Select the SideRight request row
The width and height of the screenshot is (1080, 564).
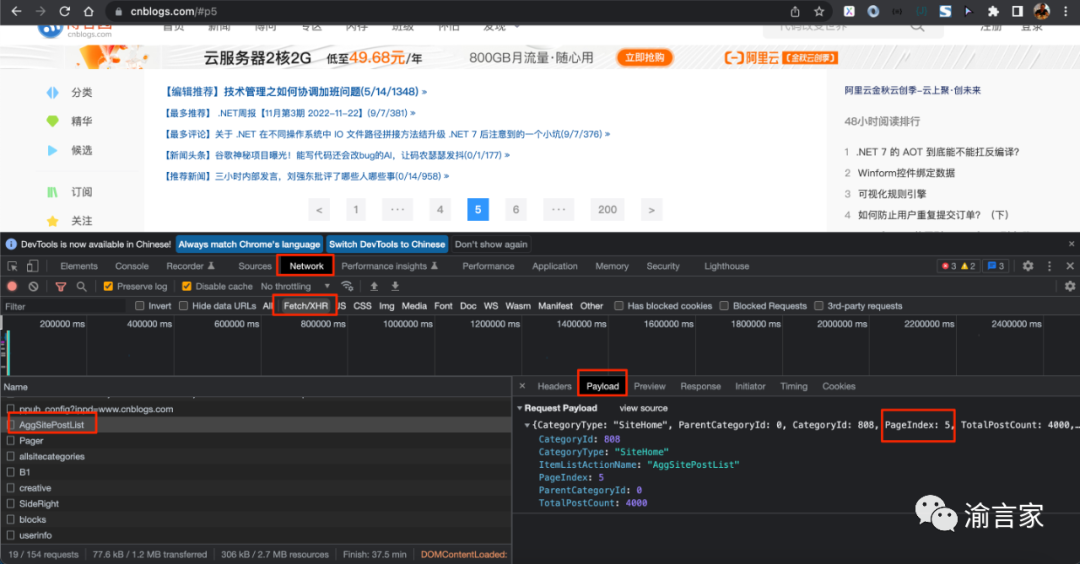(256, 504)
